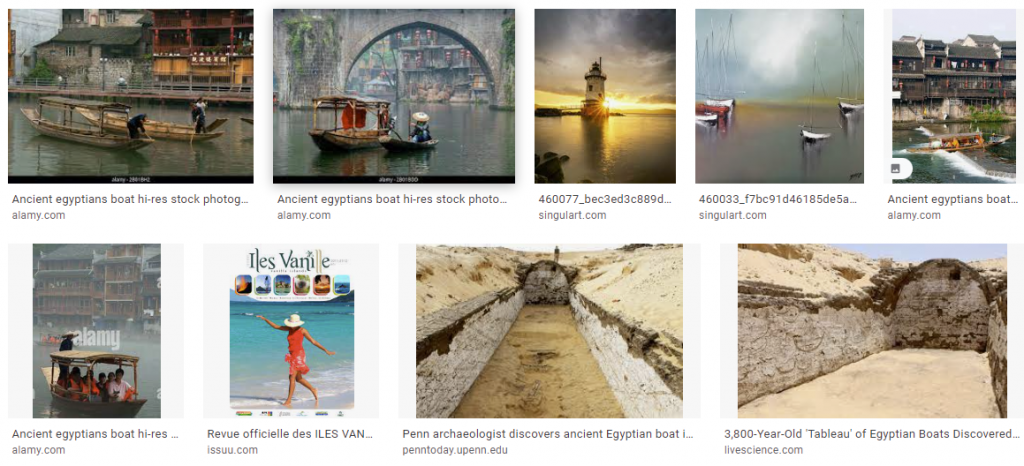
Task: Visit the penntoday.upenn.edu source link
Action: (455, 450)
